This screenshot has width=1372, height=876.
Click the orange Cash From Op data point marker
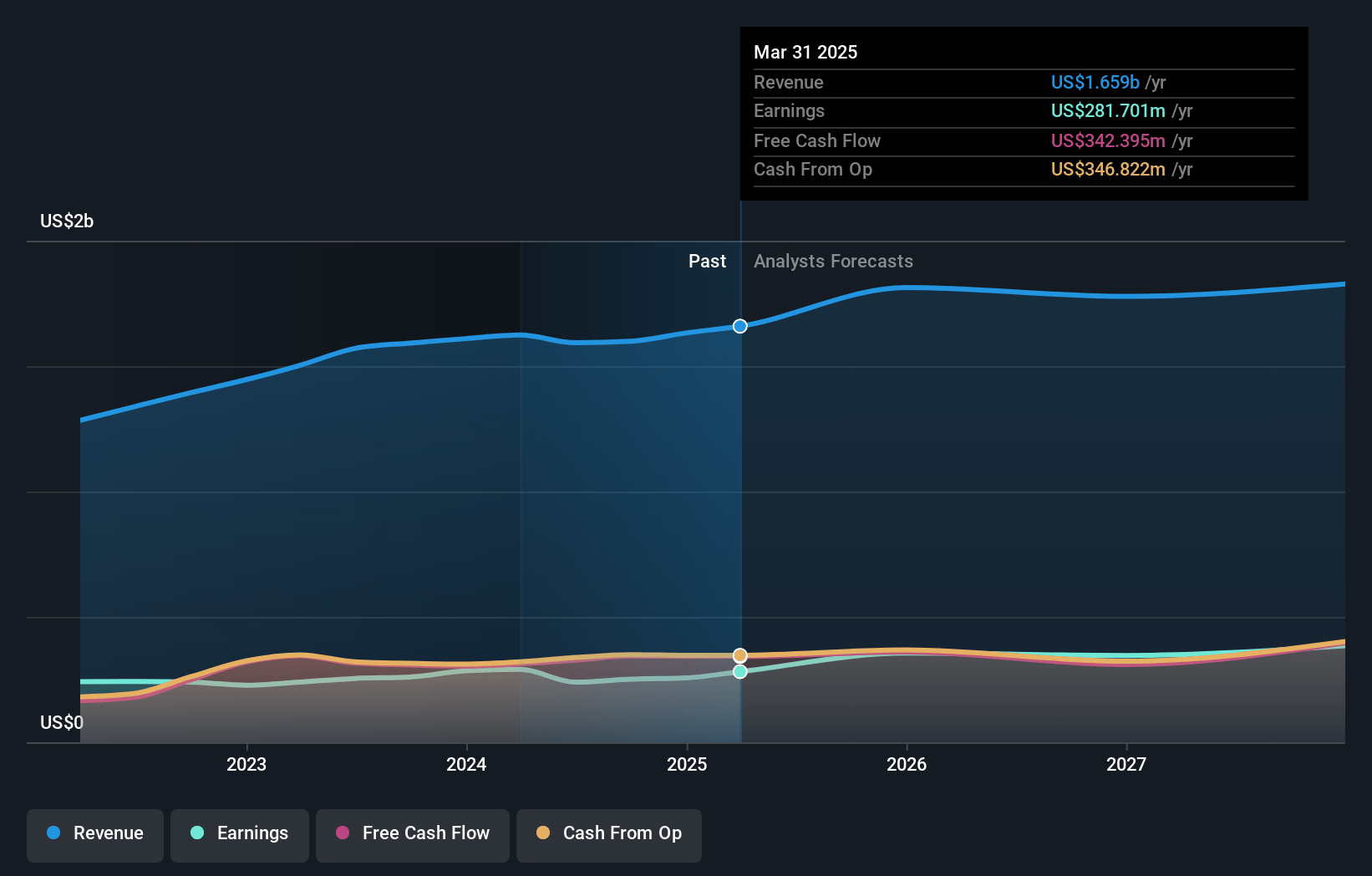pos(740,655)
